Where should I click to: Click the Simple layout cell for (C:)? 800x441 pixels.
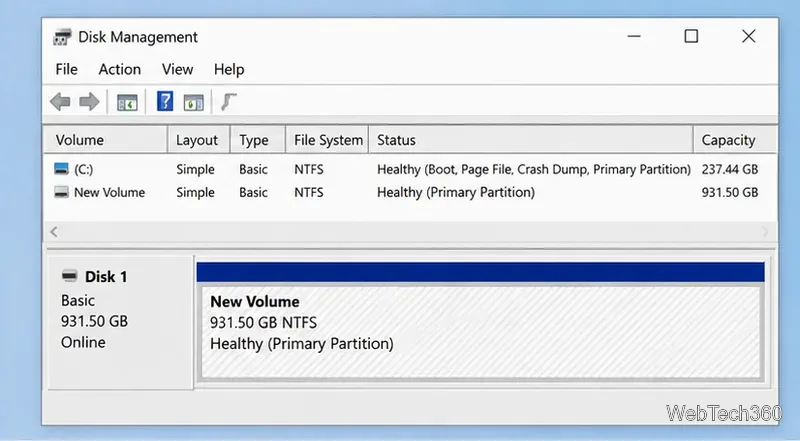pyautogui.click(x=195, y=169)
